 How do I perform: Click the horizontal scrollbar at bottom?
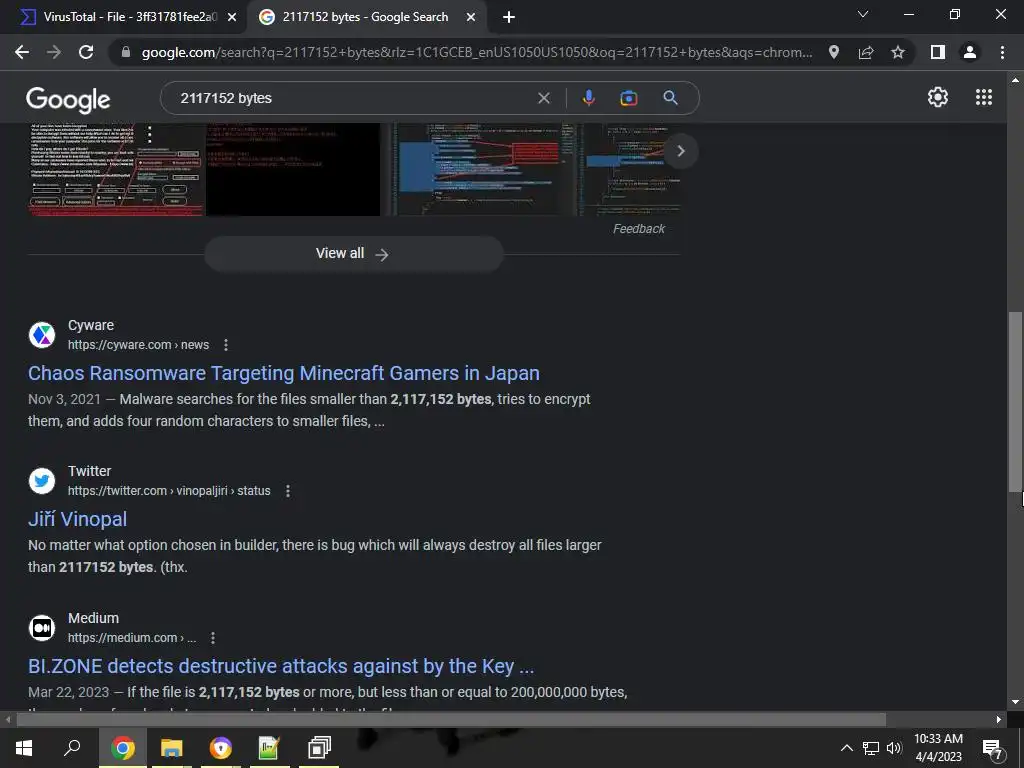coord(451,720)
